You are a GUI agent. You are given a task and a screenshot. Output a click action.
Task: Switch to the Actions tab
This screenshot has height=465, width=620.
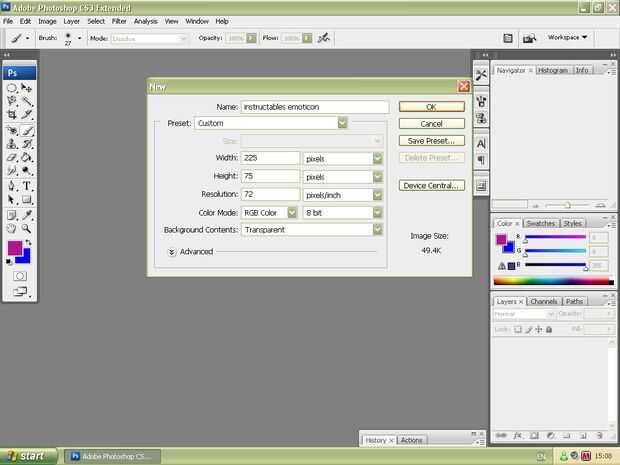coord(411,440)
